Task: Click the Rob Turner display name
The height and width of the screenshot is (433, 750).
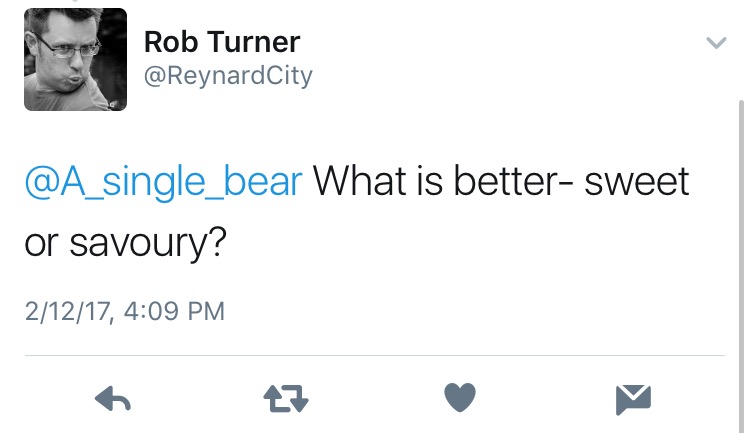Action: pyautogui.click(x=222, y=42)
